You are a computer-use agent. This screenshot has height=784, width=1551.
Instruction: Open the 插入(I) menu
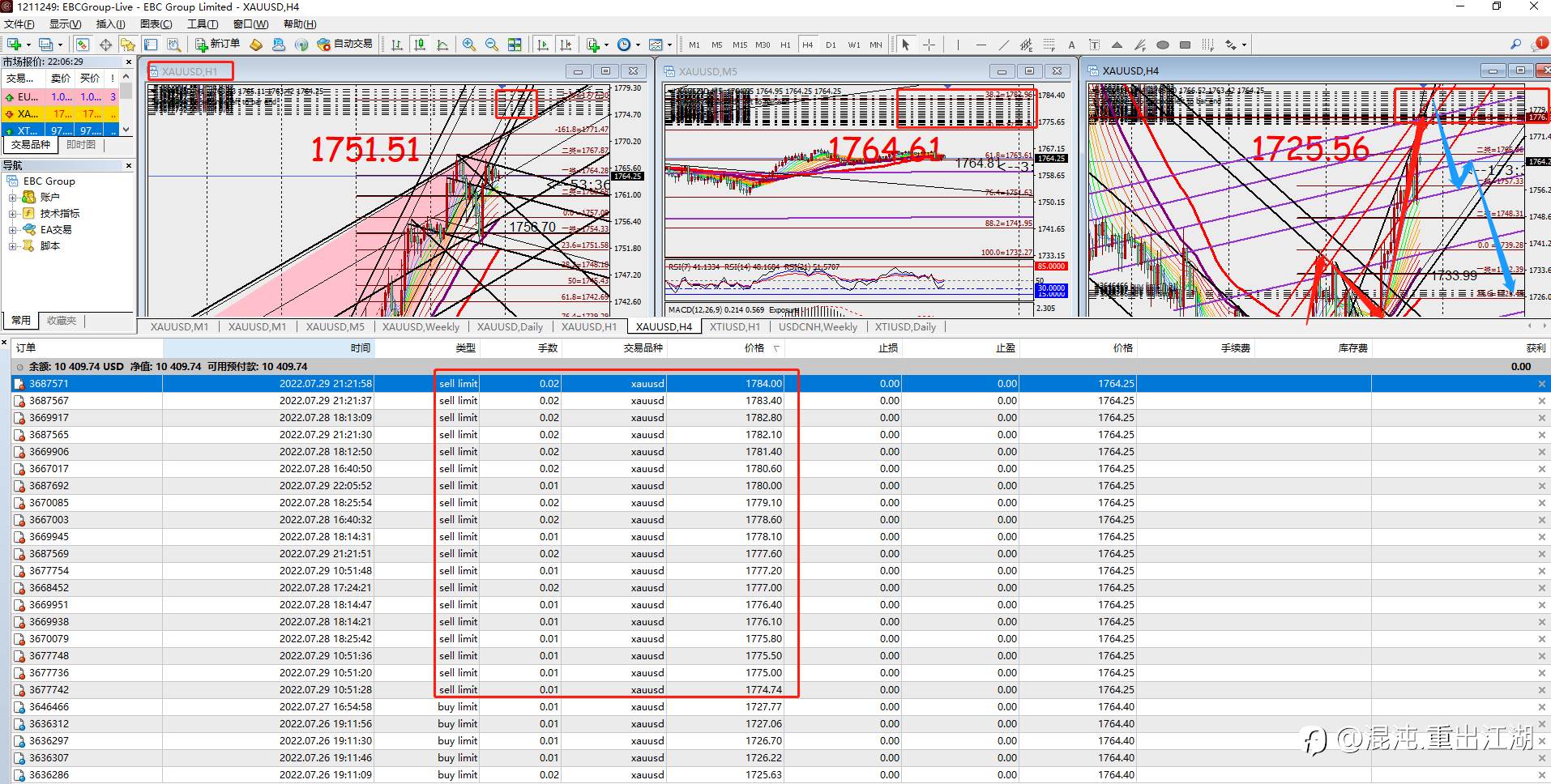click(110, 24)
